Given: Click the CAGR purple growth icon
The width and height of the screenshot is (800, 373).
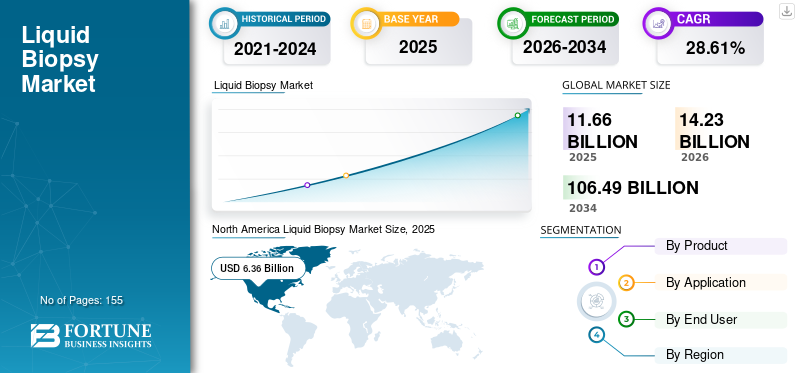Looking at the screenshot, I should click(657, 23).
